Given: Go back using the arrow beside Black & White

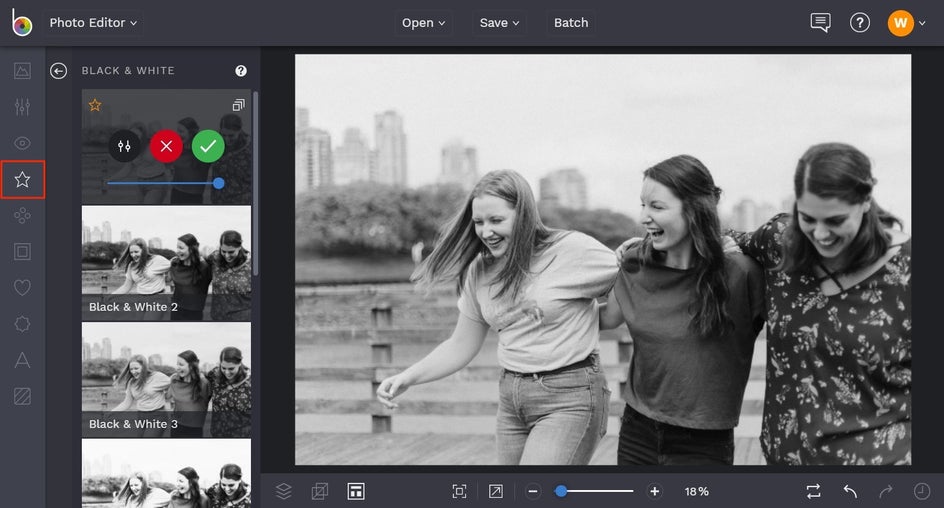Looking at the screenshot, I should point(59,71).
